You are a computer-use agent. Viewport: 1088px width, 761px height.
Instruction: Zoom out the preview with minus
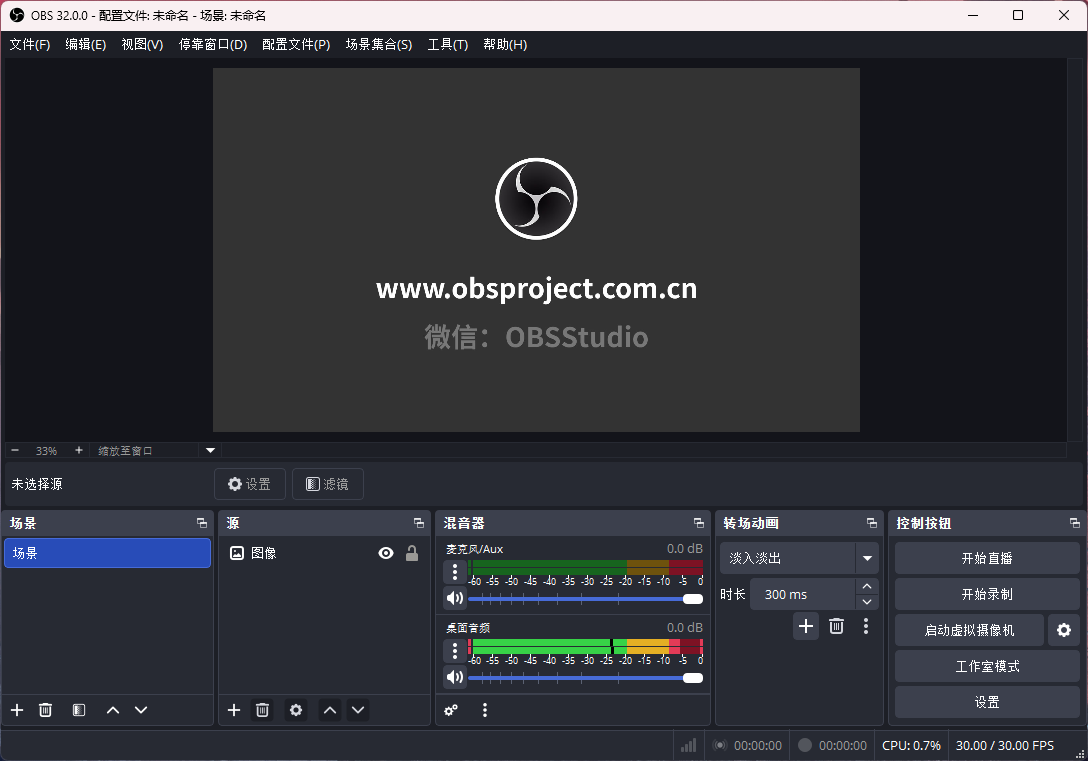(15, 450)
